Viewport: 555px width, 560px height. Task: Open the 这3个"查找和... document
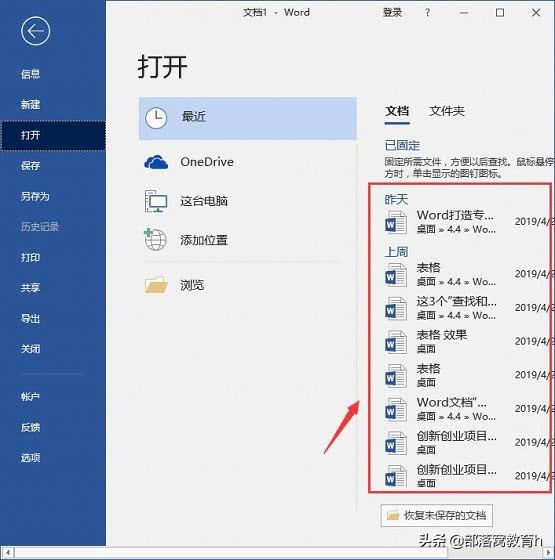tap(461, 308)
